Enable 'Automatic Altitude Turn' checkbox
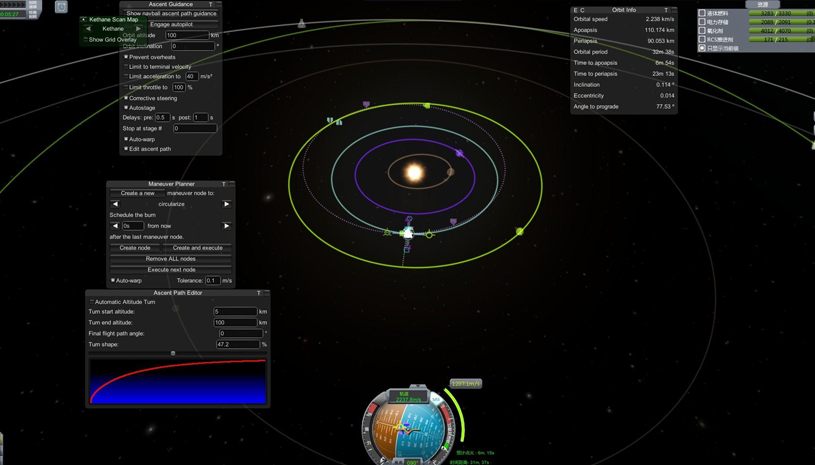The image size is (815, 465). (92, 302)
